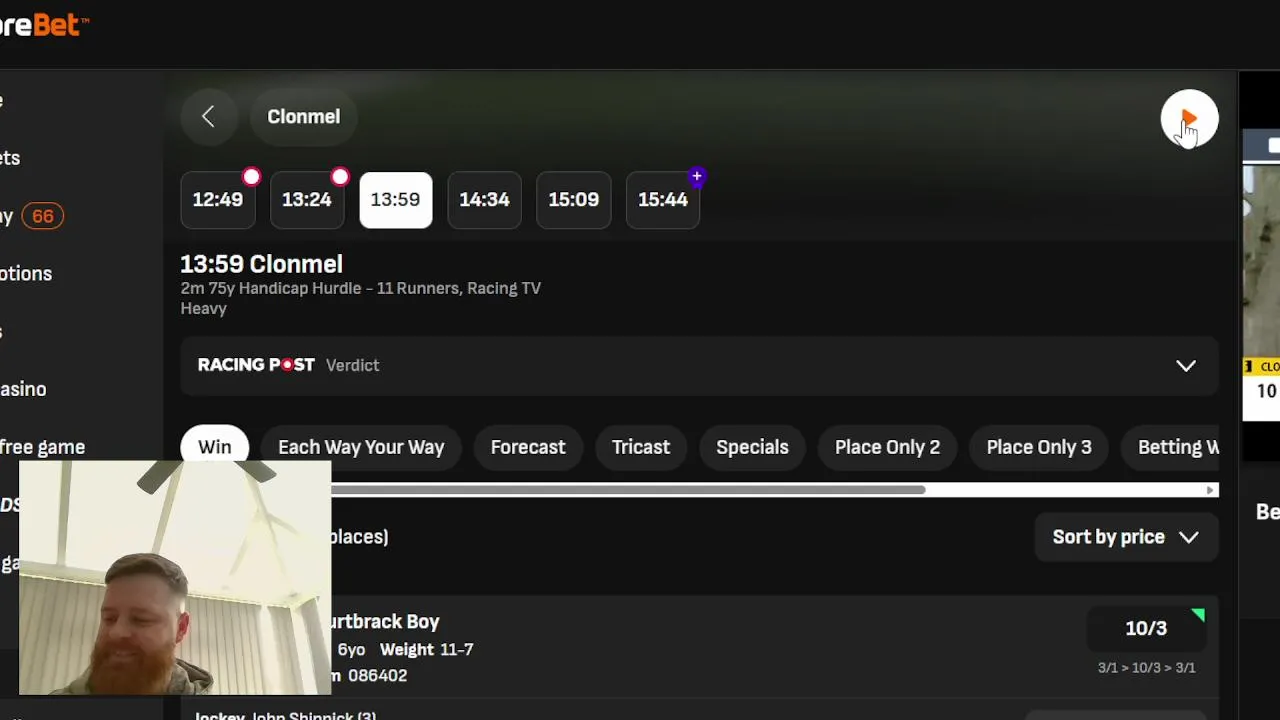This screenshot has height=720, width=1280.
Task: Open the Place Only 2 tab
Action: [887, 447]
